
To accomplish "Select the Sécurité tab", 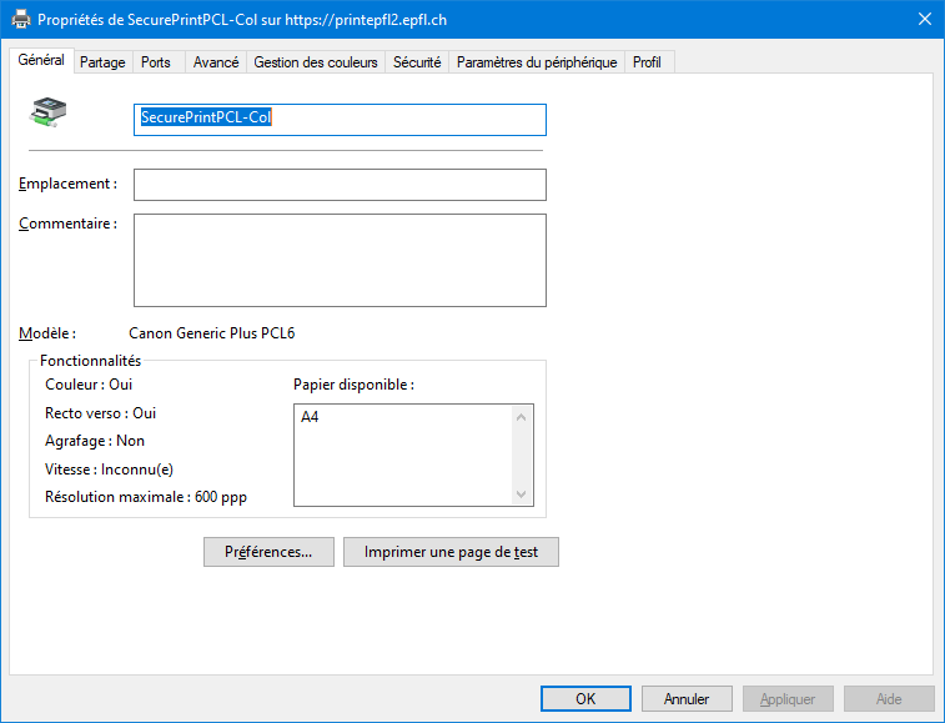I will point(417,62).
